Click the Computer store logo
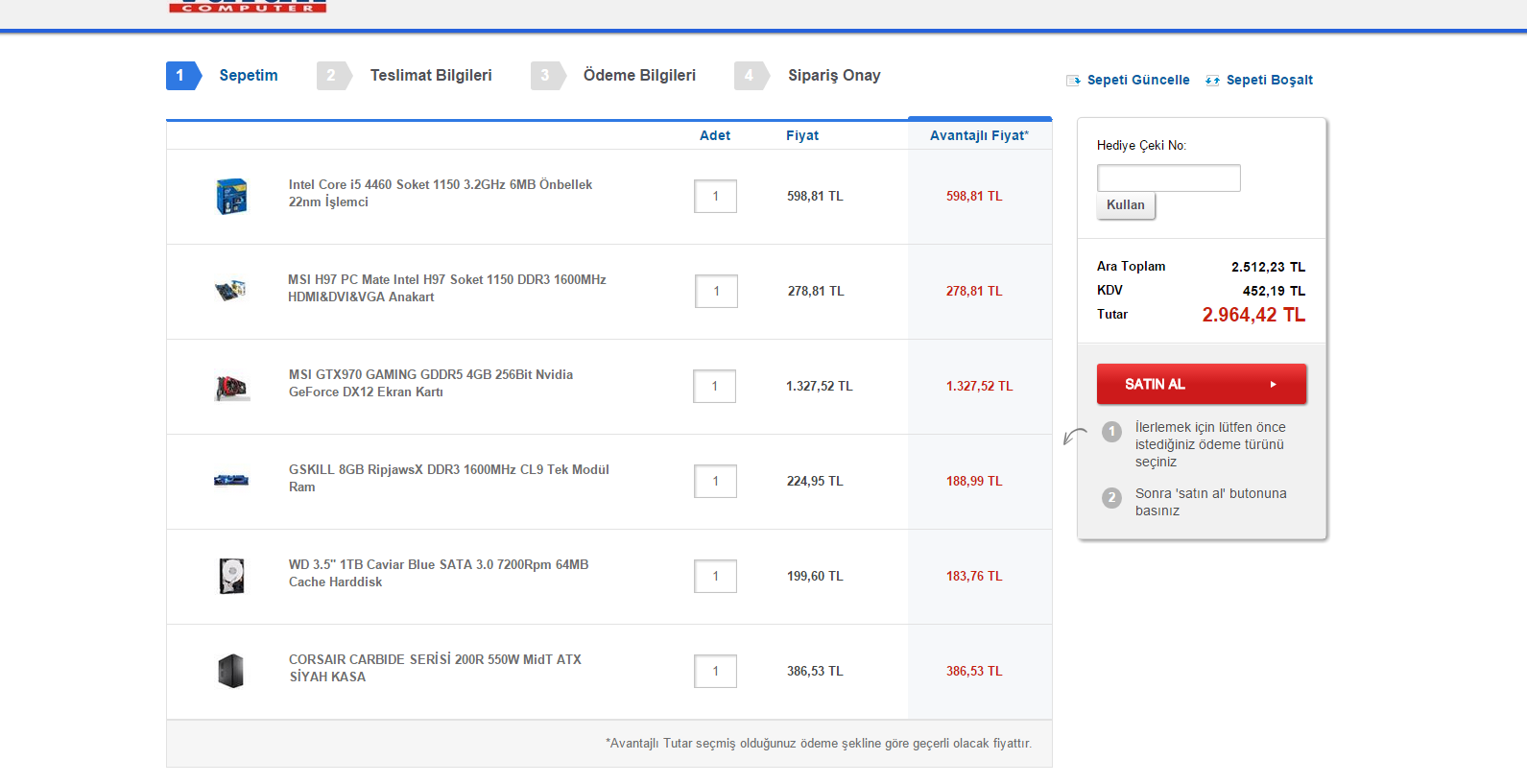 pyautogui.click(x=248, y=7)
